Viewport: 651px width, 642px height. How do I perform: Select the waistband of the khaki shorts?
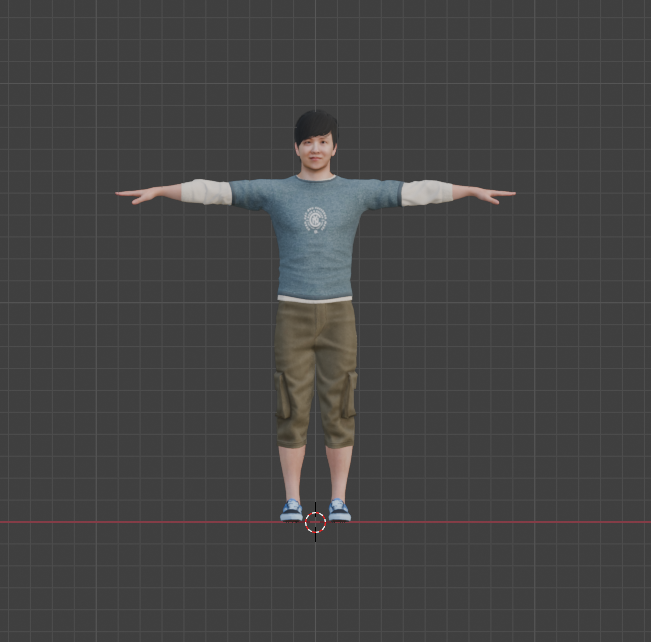[x=315, y=308]
